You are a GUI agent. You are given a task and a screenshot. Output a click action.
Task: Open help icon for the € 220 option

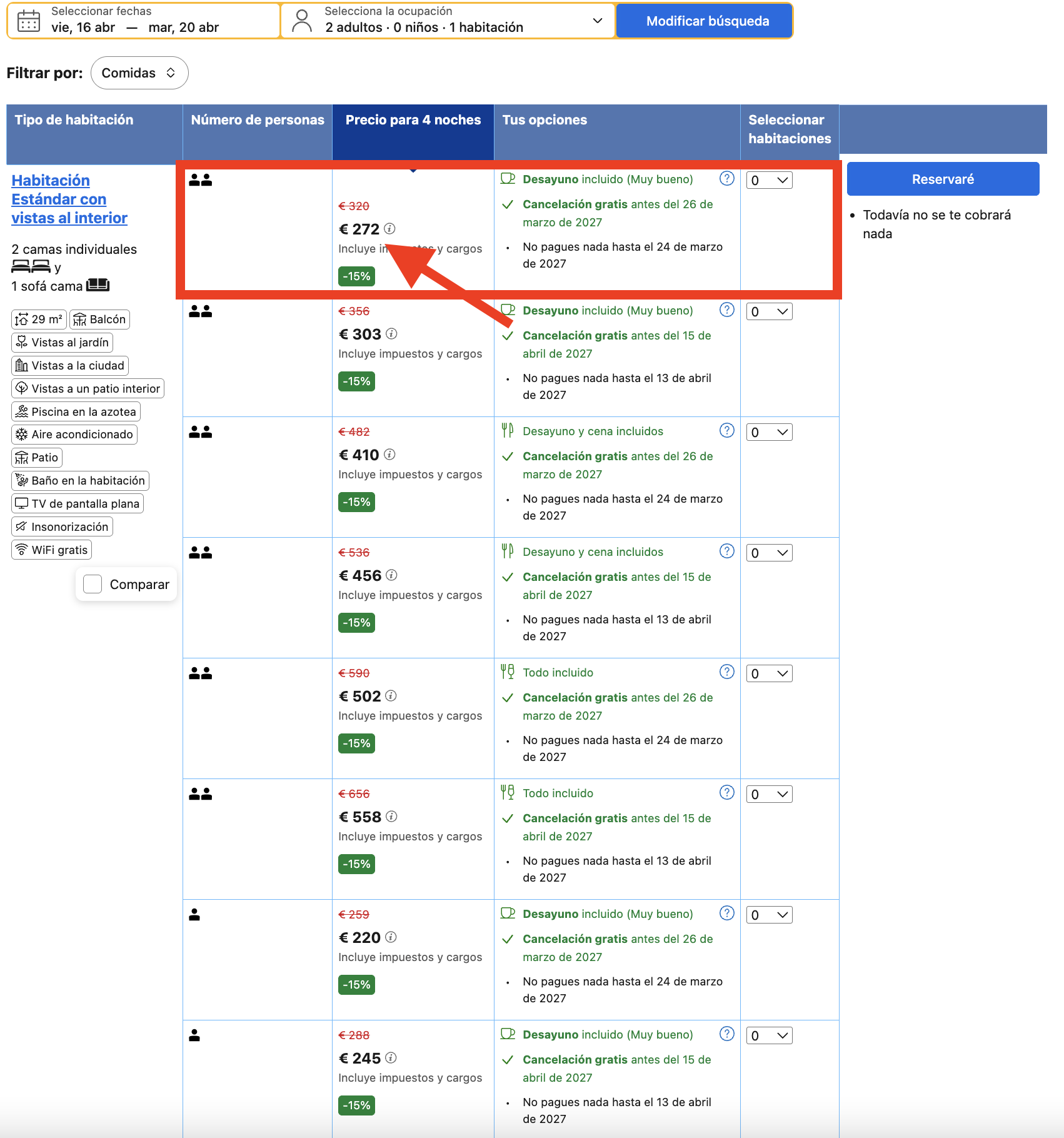(727, 914)
